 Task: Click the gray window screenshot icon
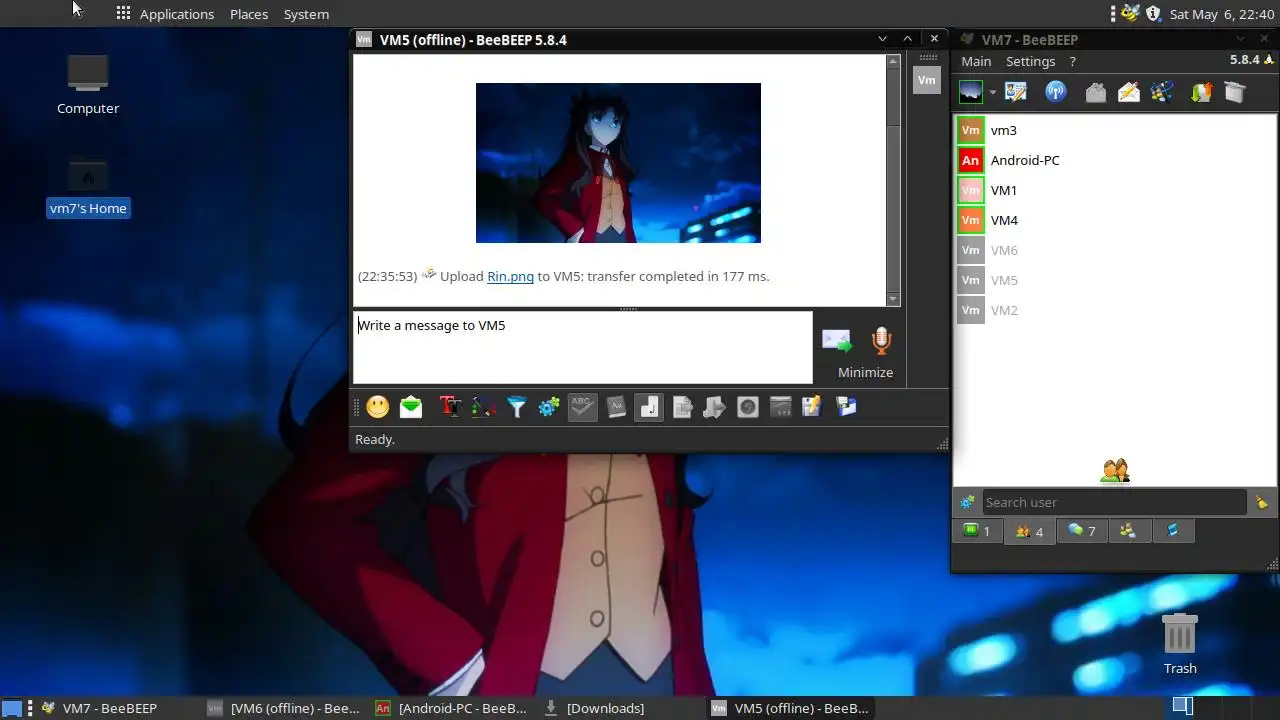coord(780,407)
